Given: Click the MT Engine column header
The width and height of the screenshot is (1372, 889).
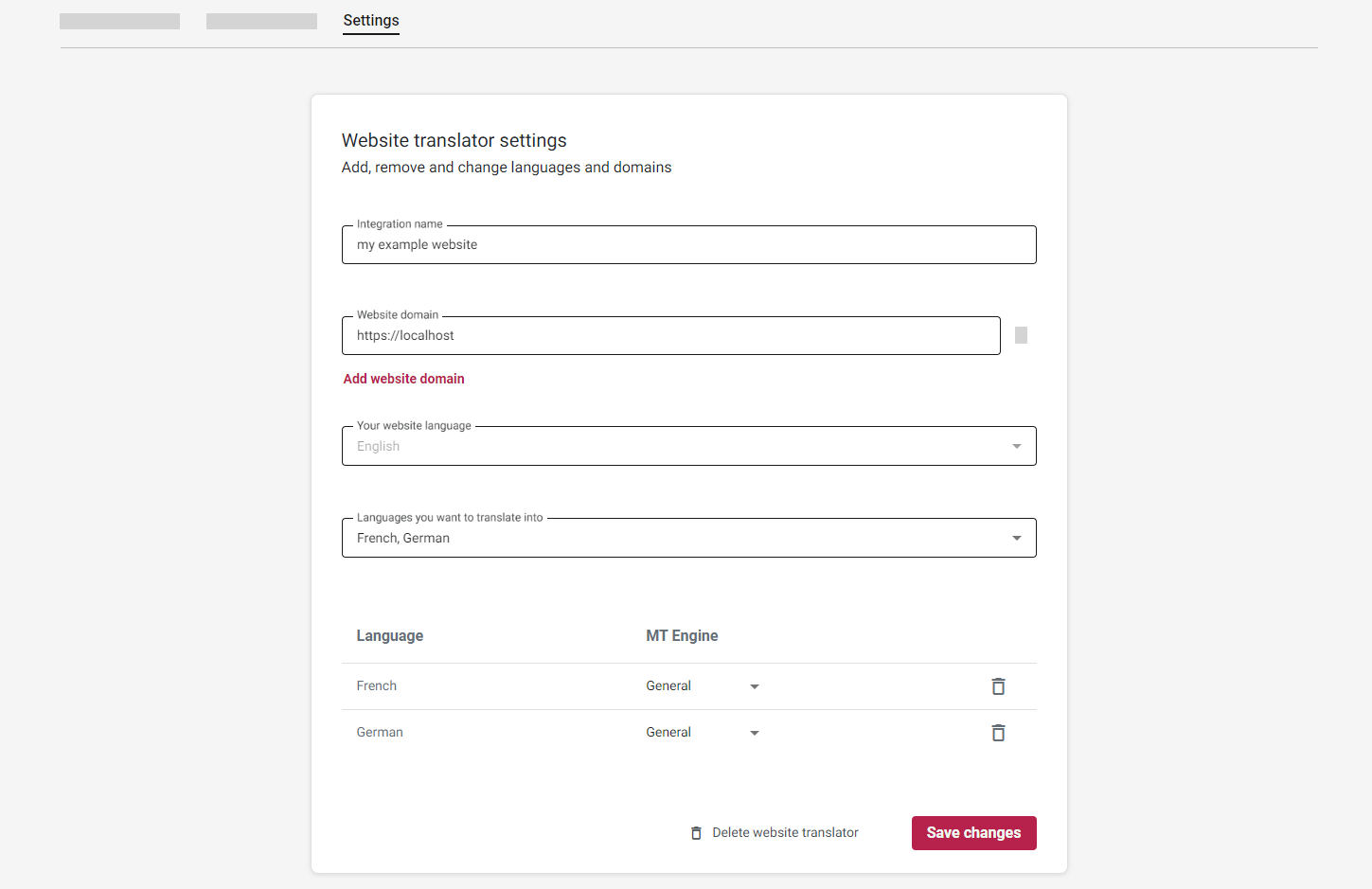Looking at the screenshot, I should pos(682,636).
